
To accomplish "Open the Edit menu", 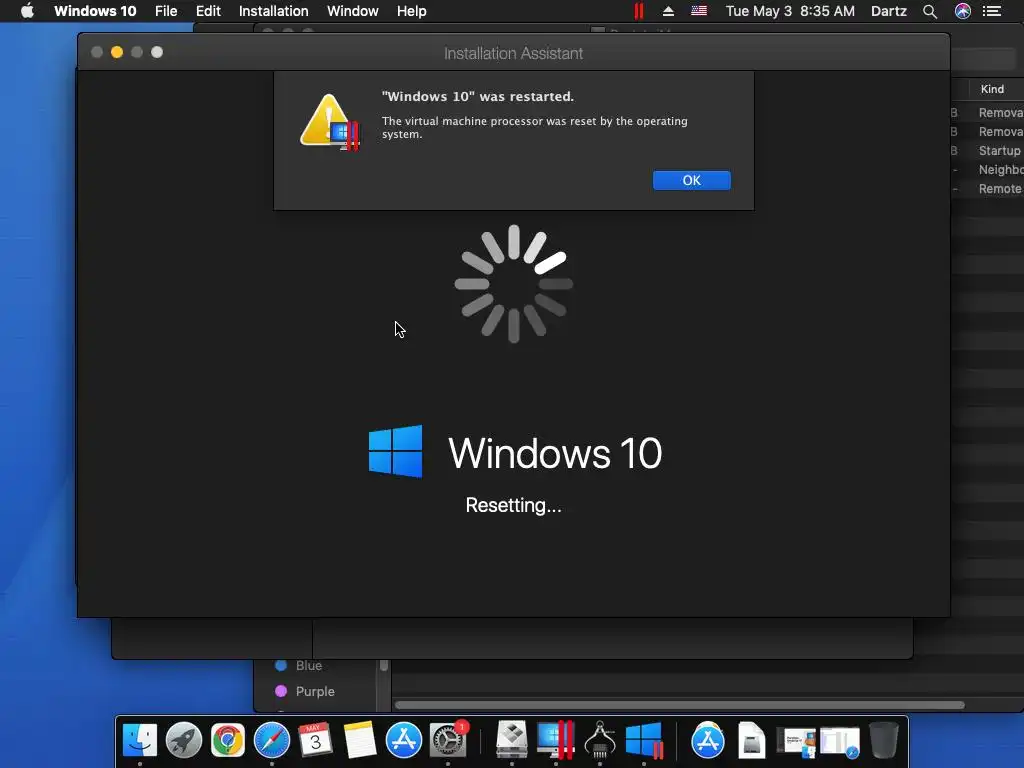I will (208, 11).
